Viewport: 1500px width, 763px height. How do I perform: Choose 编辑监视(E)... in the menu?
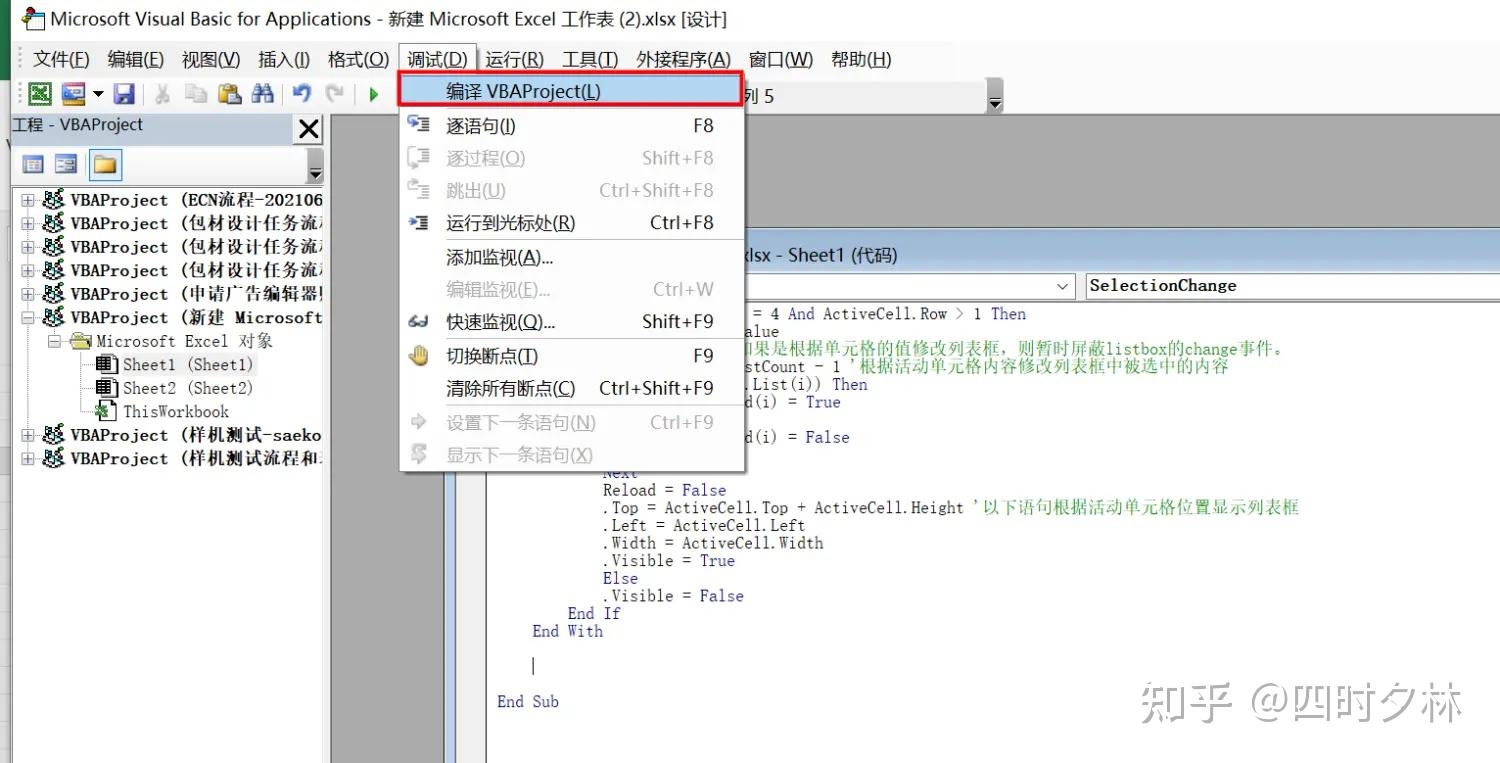(571, 289)
